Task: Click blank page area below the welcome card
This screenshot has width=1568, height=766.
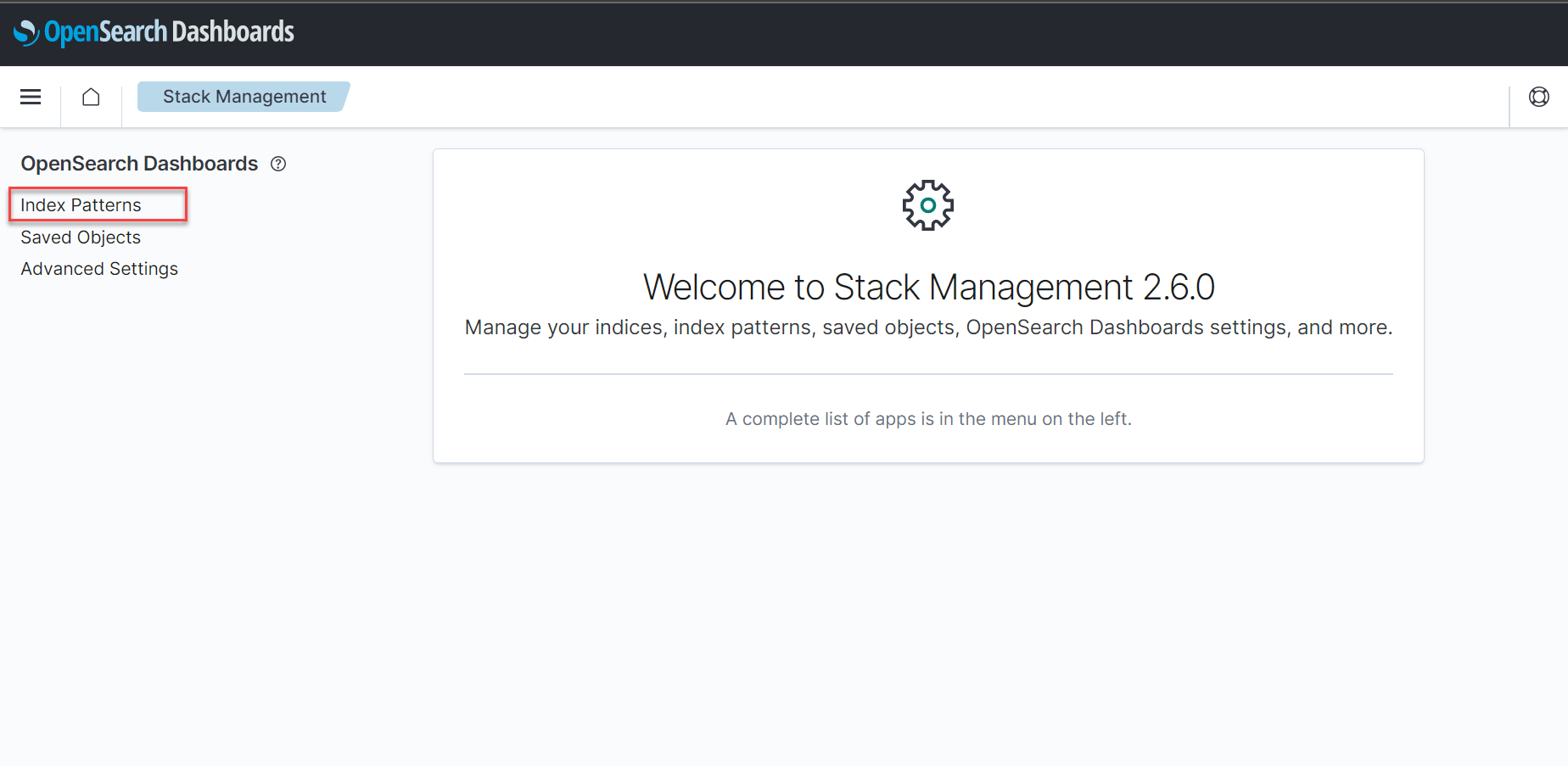Action: 928,611
